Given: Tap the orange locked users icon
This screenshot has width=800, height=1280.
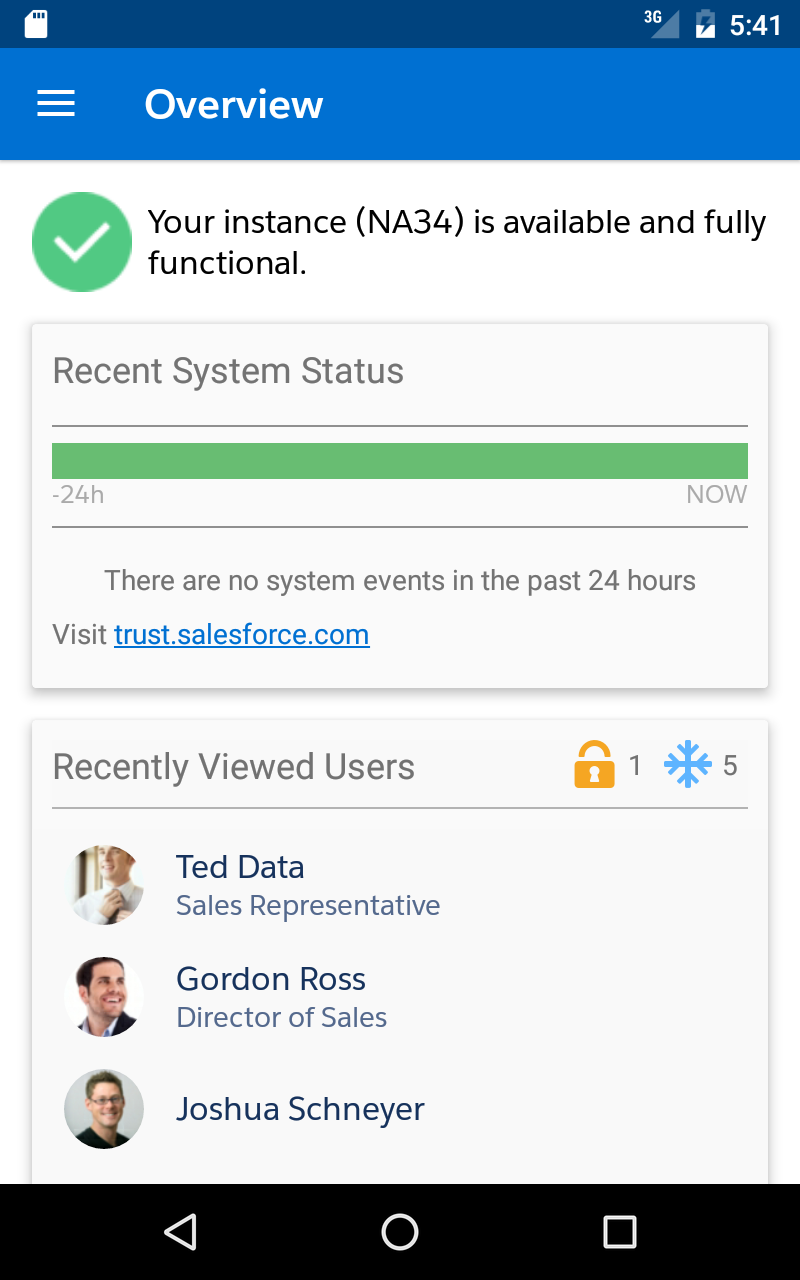Looking at the screenshot, I should click(x=594, y=766).
